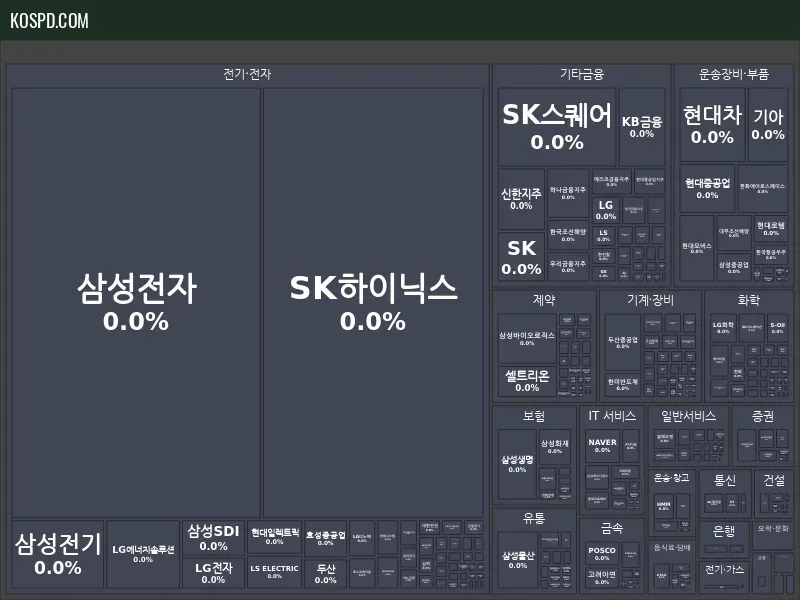
Task: Open the 현대차 stock tile
Action: click(712, 125)
